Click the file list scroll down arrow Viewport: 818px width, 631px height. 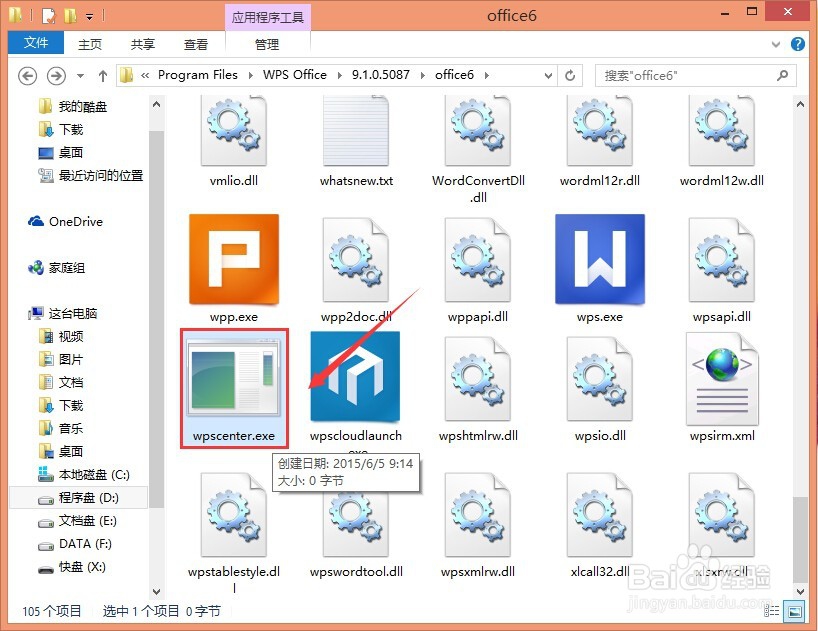(x=801, y=591)
